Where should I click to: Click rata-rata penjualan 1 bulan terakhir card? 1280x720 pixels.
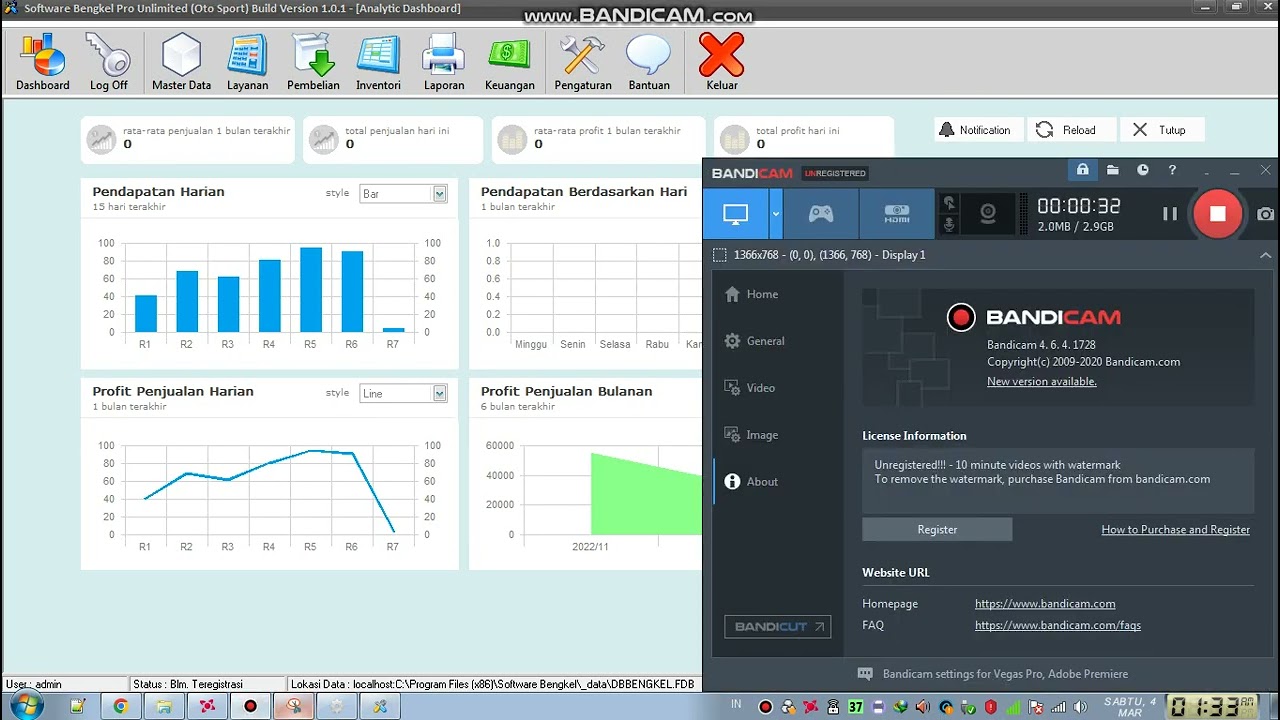point(189,139)
